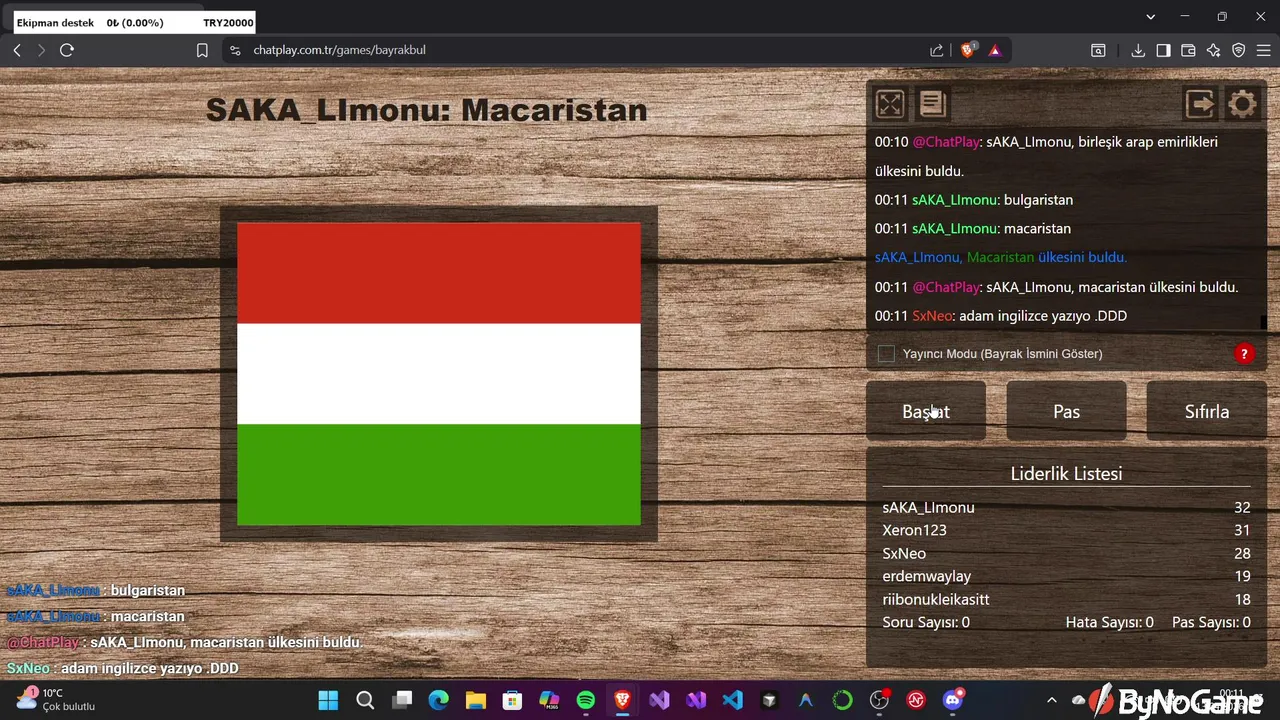Viewport: 1280px width, 720px height.
Task: Open the tab search dropdown arrow
Action: (x=1150, y=16)
